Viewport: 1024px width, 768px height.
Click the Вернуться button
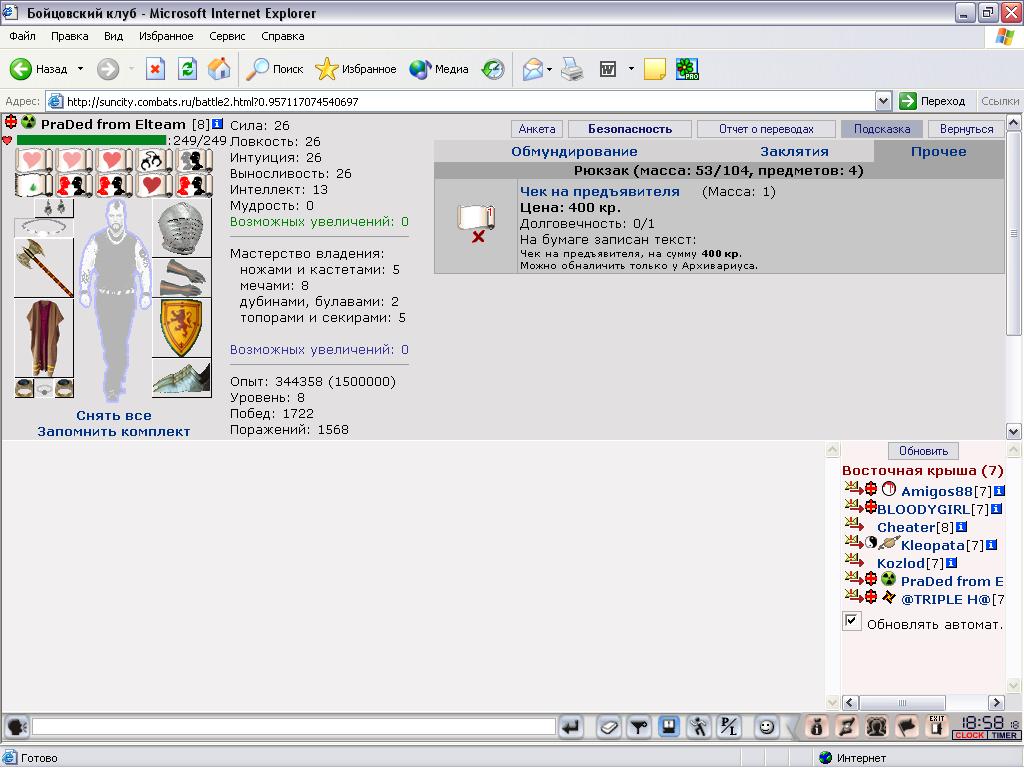click(x=967, y=129)
